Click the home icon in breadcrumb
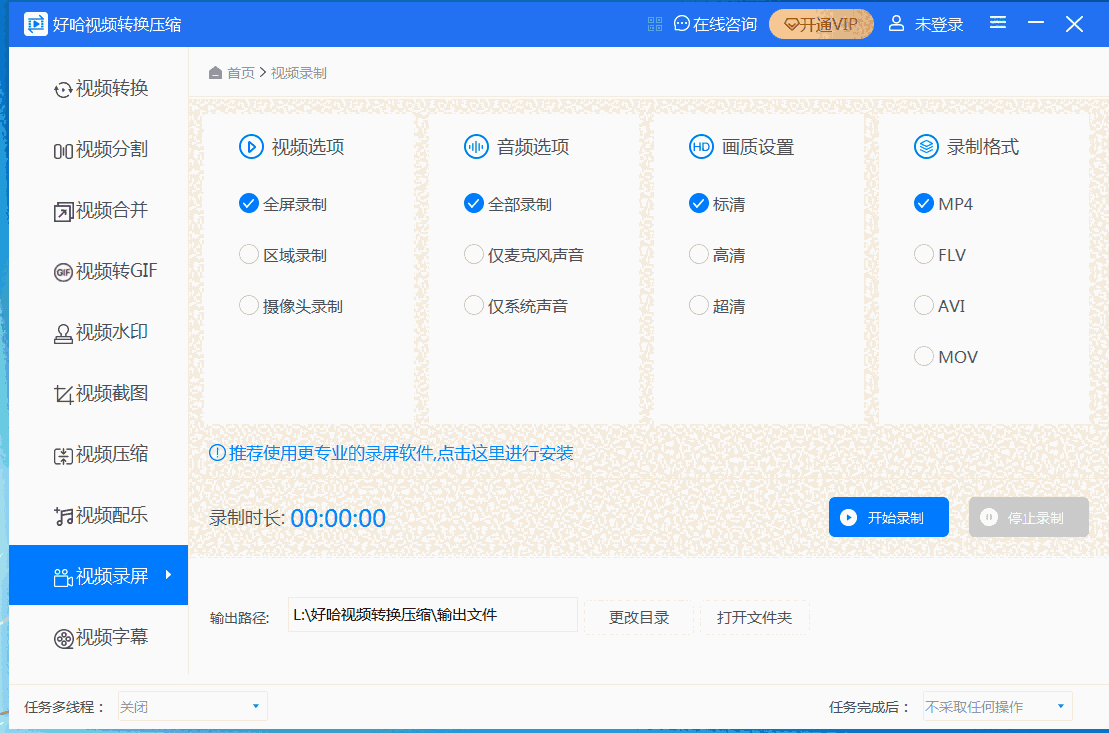Screen dimensions: 1109x733 (x=215, y=73)
